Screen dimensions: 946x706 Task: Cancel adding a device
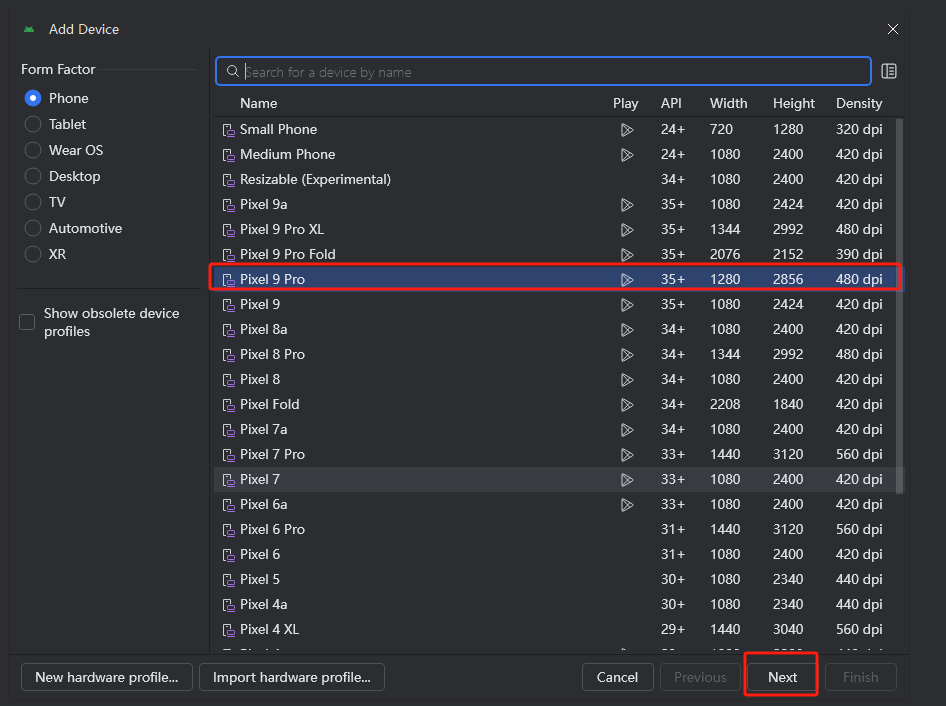click(x=617, y=677)
